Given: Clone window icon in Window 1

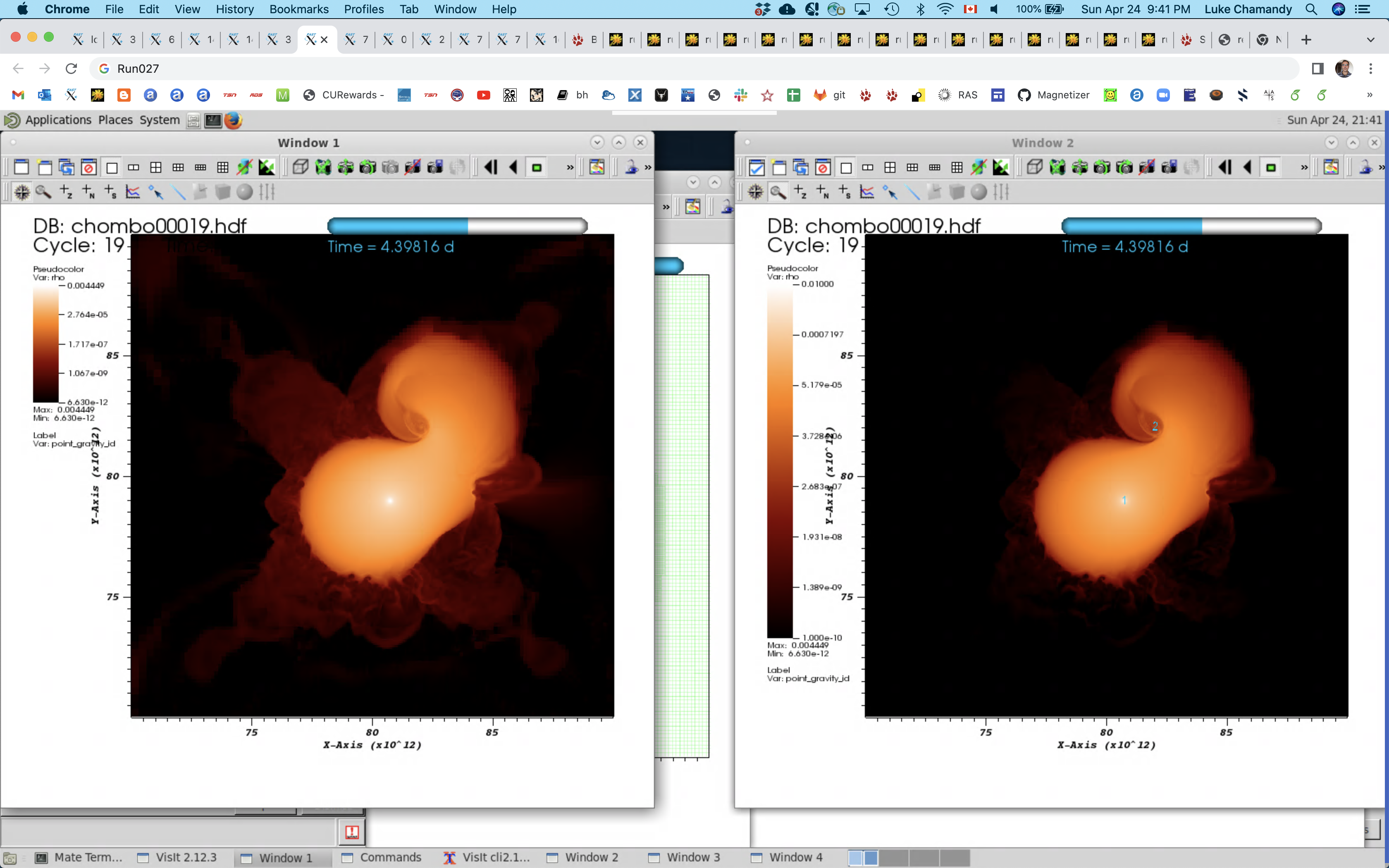Looking at the screenshot, I should click(x=67, y=167).
